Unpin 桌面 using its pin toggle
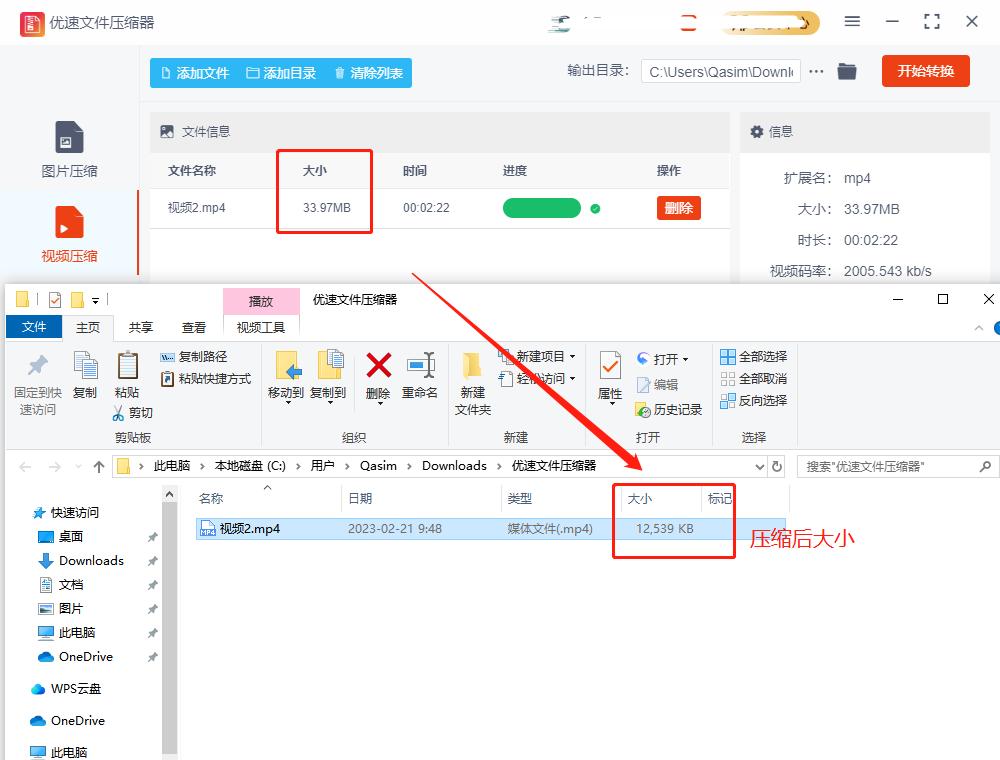The height and width of the screenshot is (760, 1000). click(151, 537)
